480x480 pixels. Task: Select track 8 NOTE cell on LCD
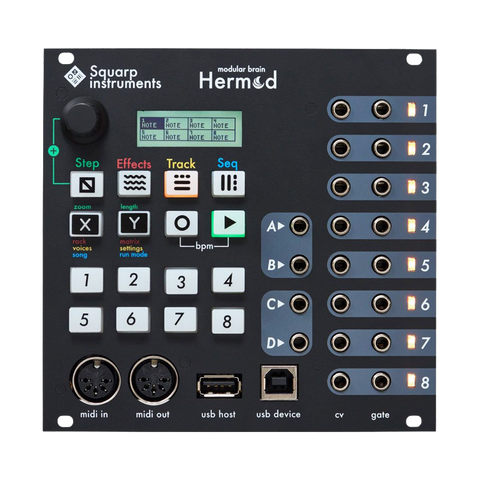click(223, 135)
